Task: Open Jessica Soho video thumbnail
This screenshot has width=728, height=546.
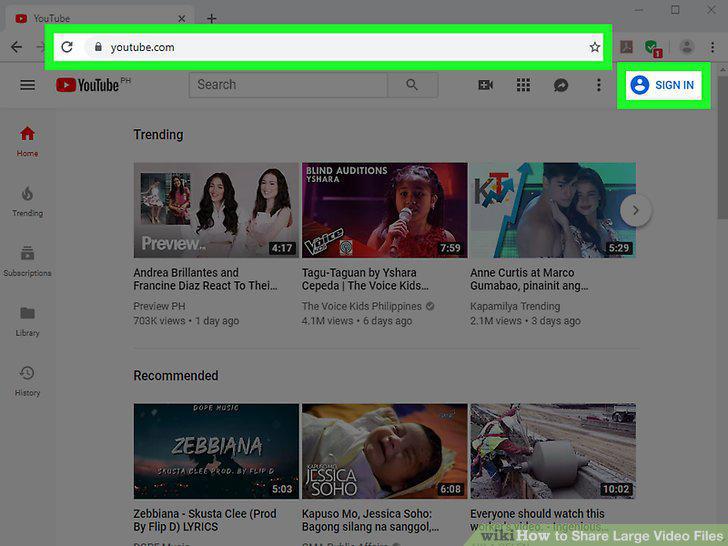Action: click(x=384, y=451)
